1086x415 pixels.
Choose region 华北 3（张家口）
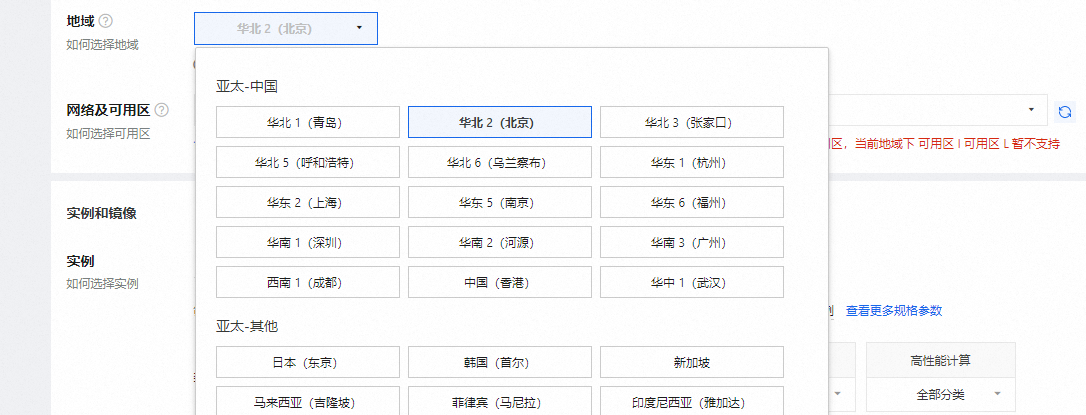tap(691, 122)
